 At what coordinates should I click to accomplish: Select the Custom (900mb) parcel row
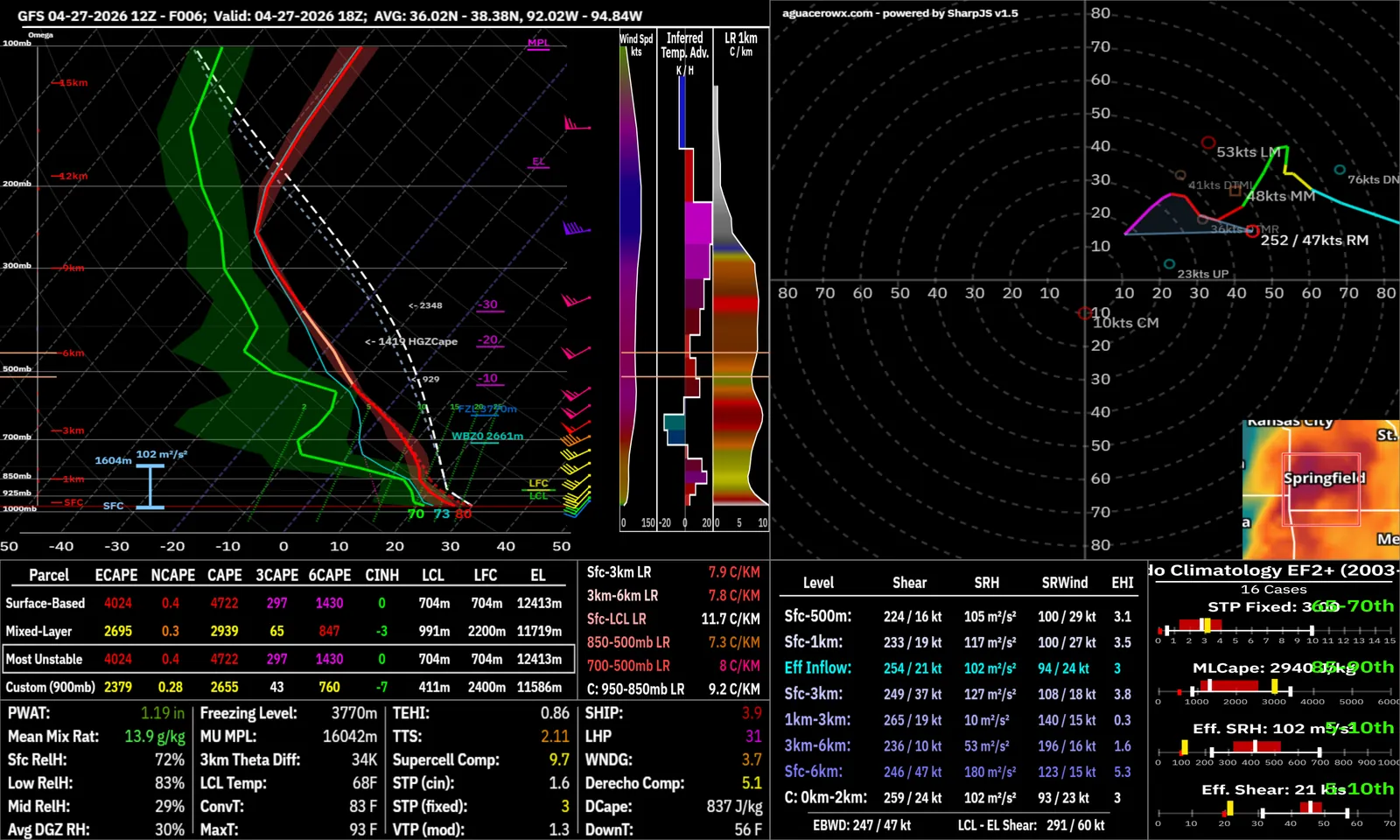(x=288, y=687)
